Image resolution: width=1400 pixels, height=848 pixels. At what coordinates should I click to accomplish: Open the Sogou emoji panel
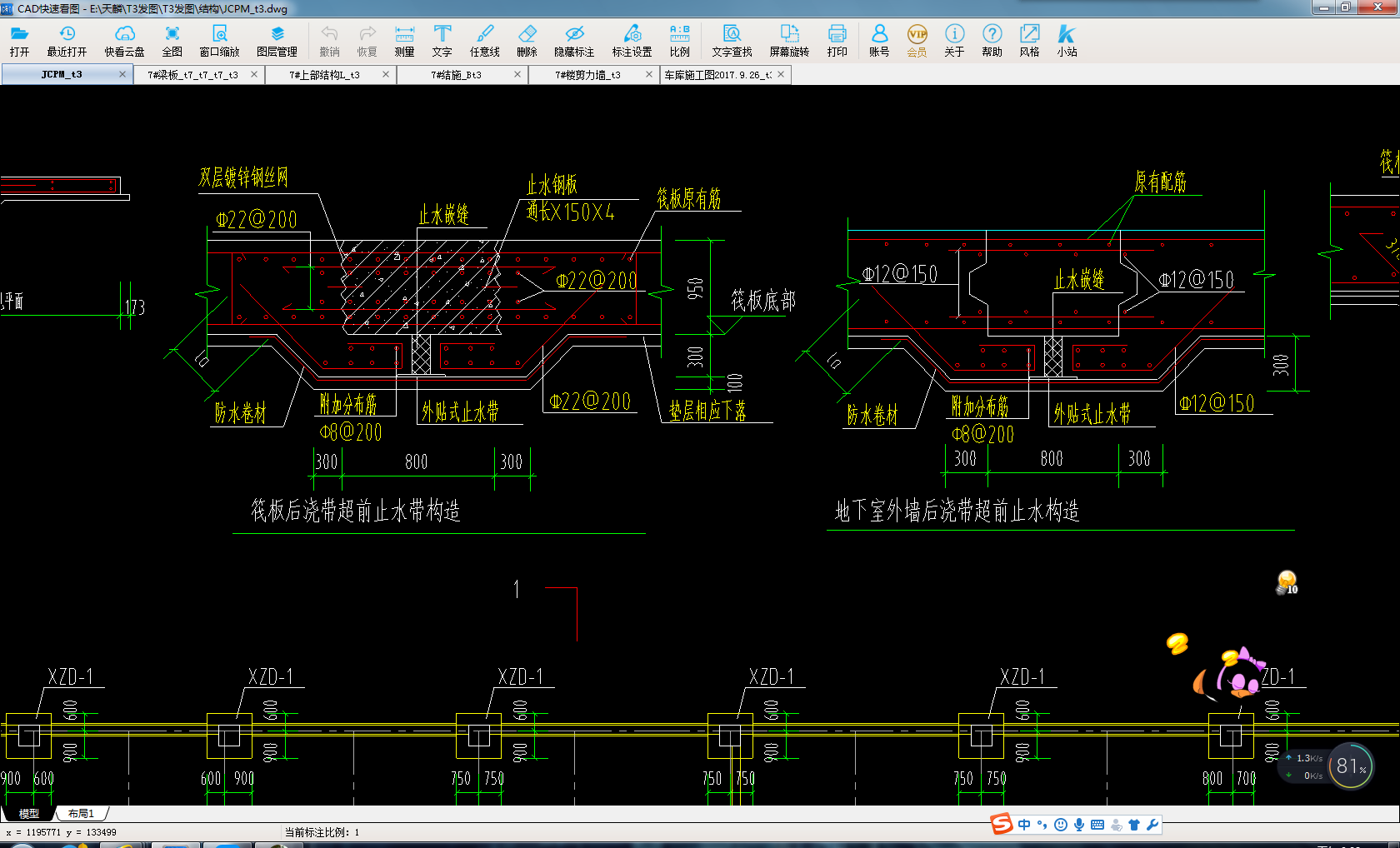pos(1060,825)
